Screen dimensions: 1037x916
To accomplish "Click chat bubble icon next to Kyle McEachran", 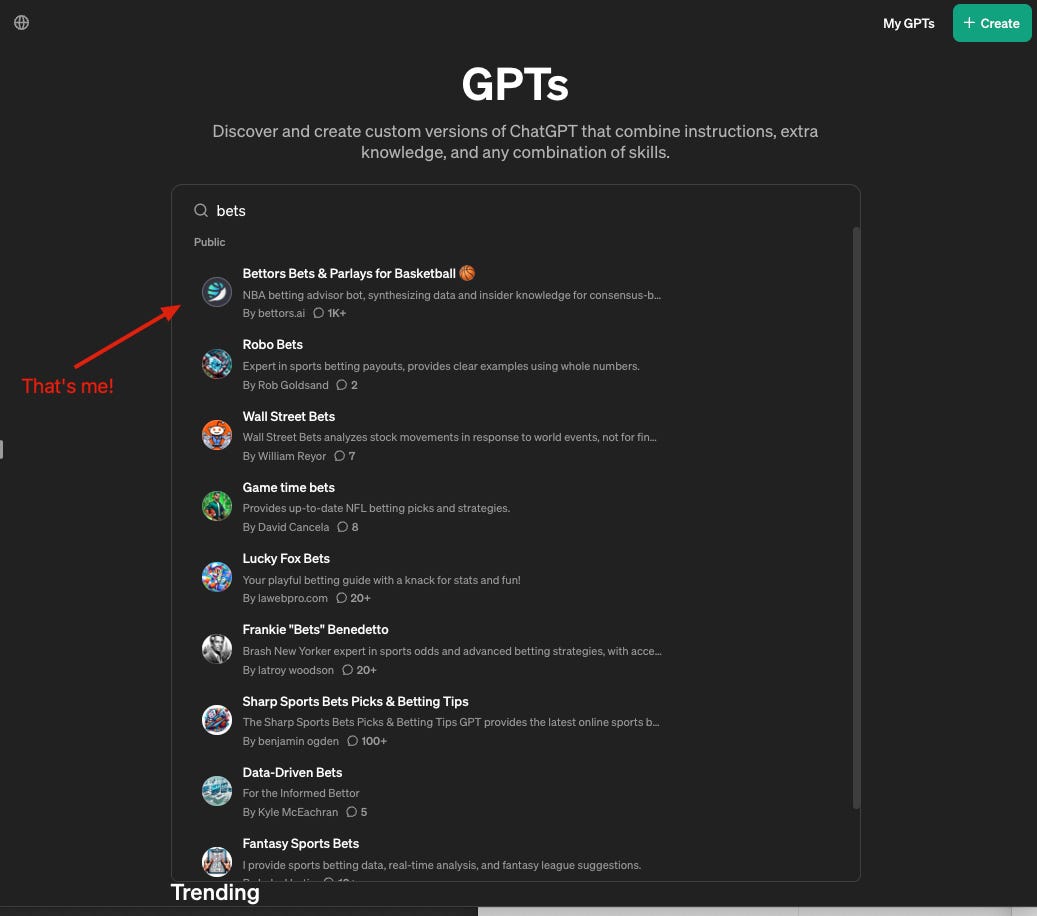I will coord(351,812).
